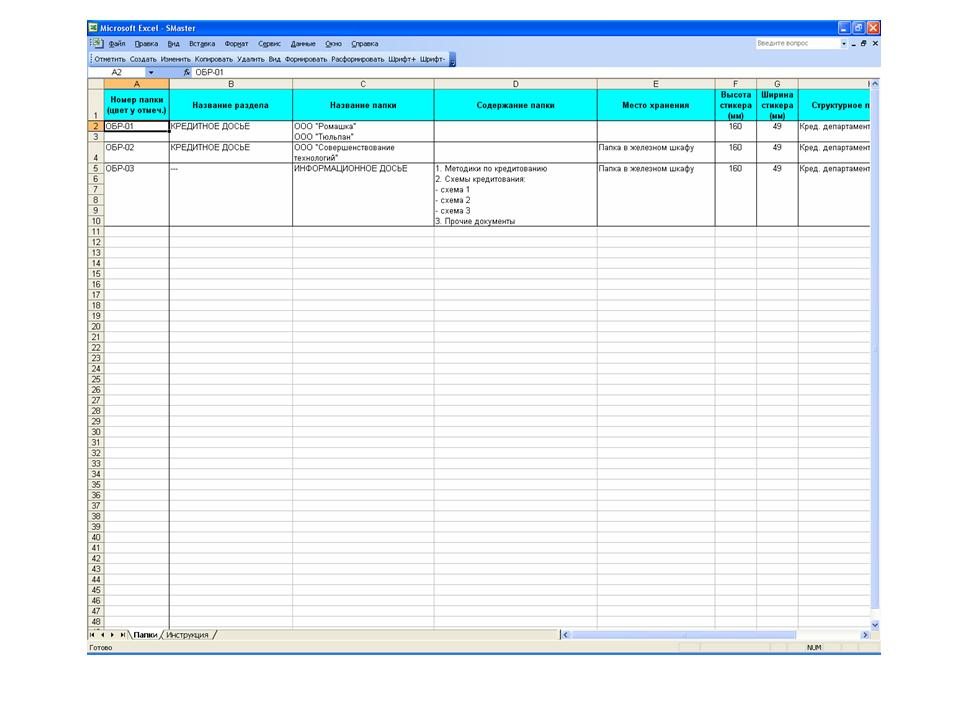Click the Вид button on SMaster toolbar

point(274,59)
